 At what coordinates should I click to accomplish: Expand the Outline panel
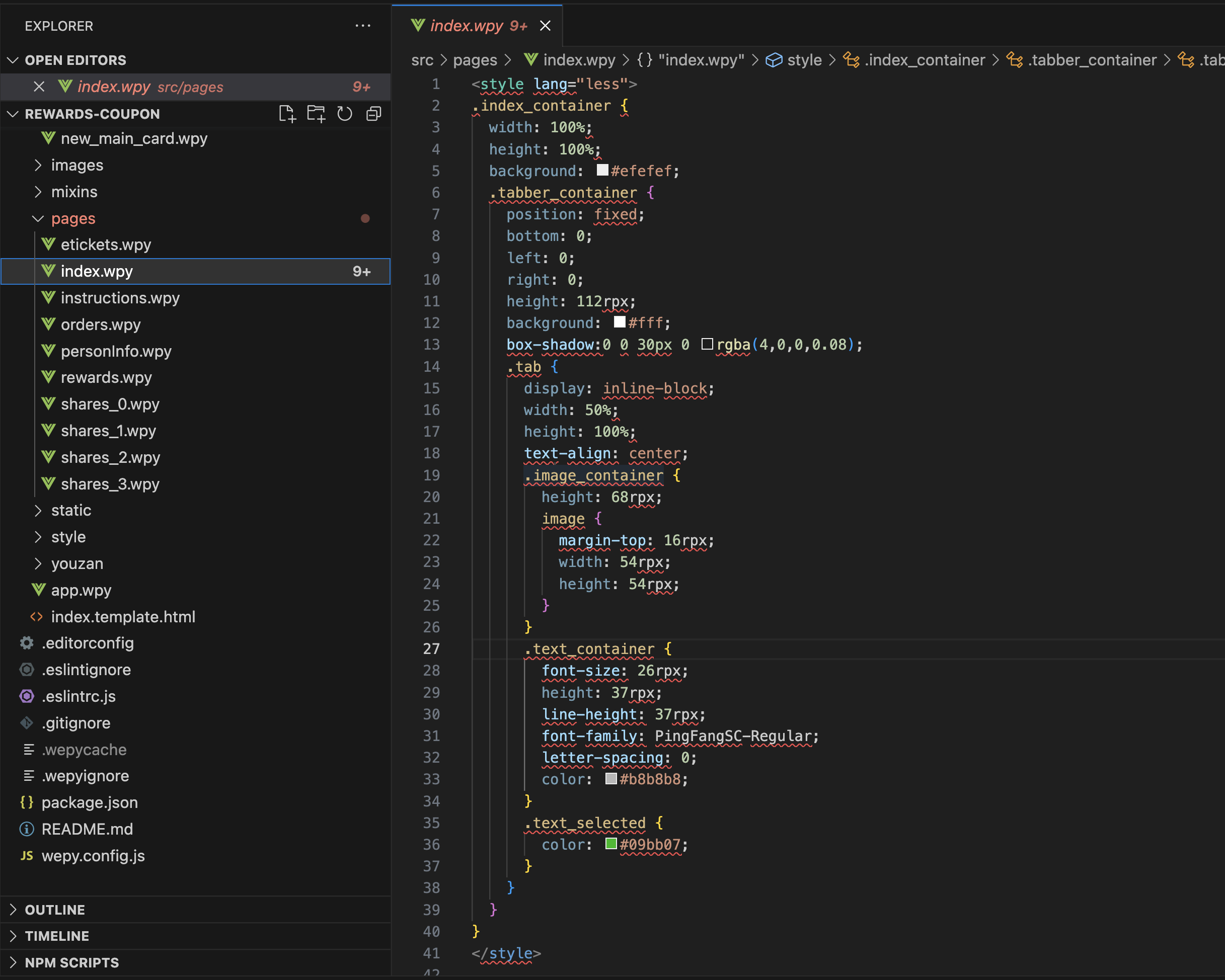click(x=195, y=910)
